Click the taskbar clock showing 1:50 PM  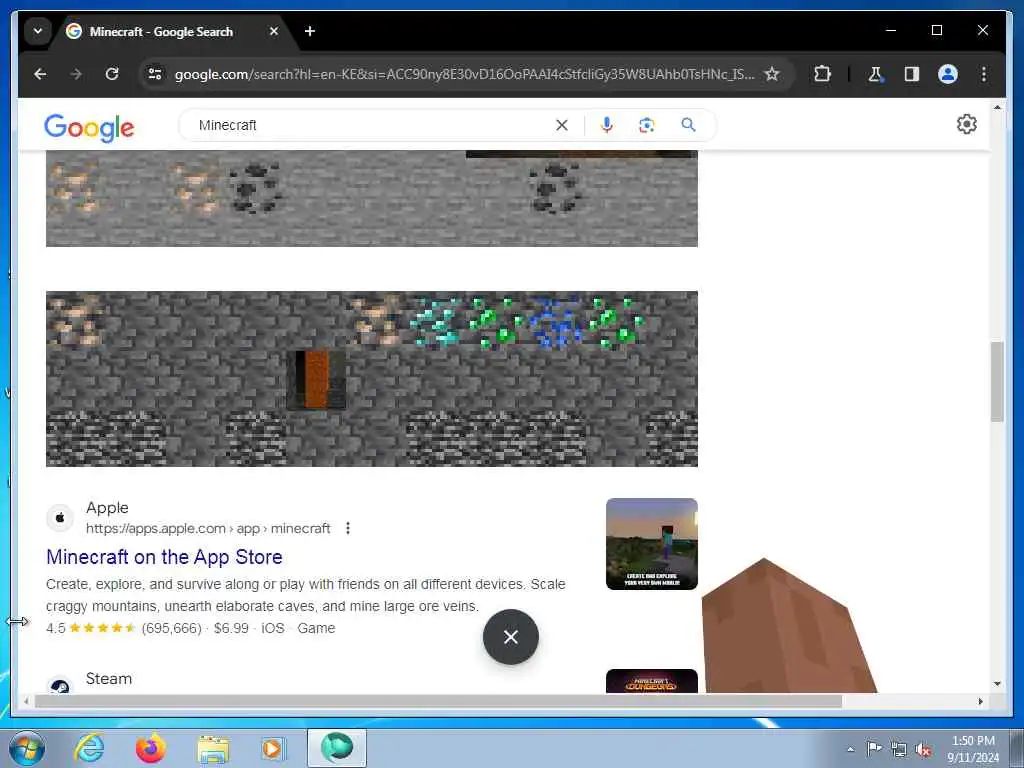(x=973, y=749)
